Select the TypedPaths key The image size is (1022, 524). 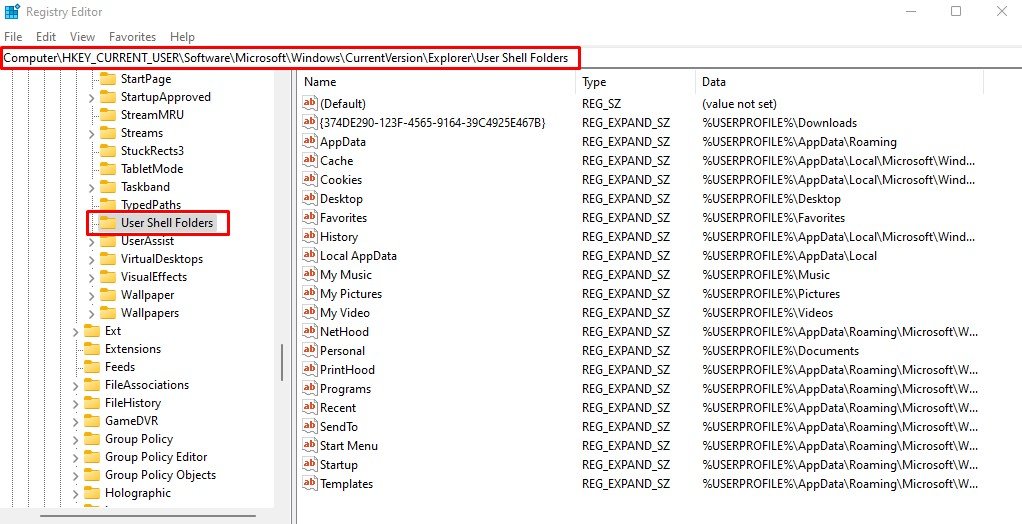click(x=151, y=205)
